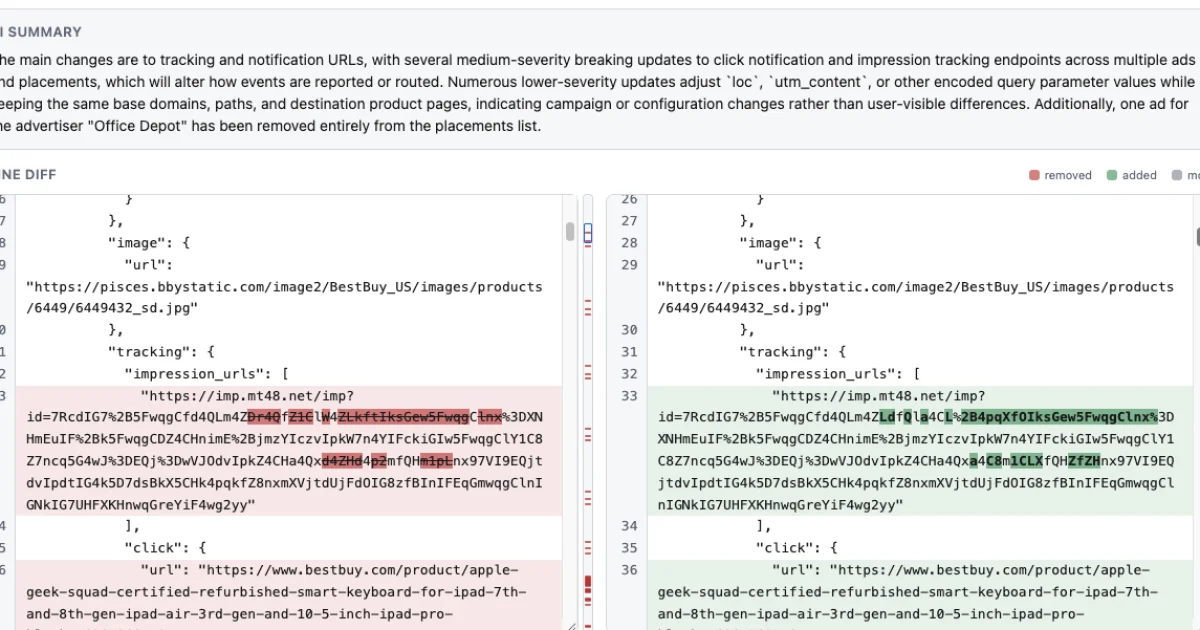The image size is (1200, 630).
Task: Click line number 28 in the right pane
Action: tap(629, 242)
